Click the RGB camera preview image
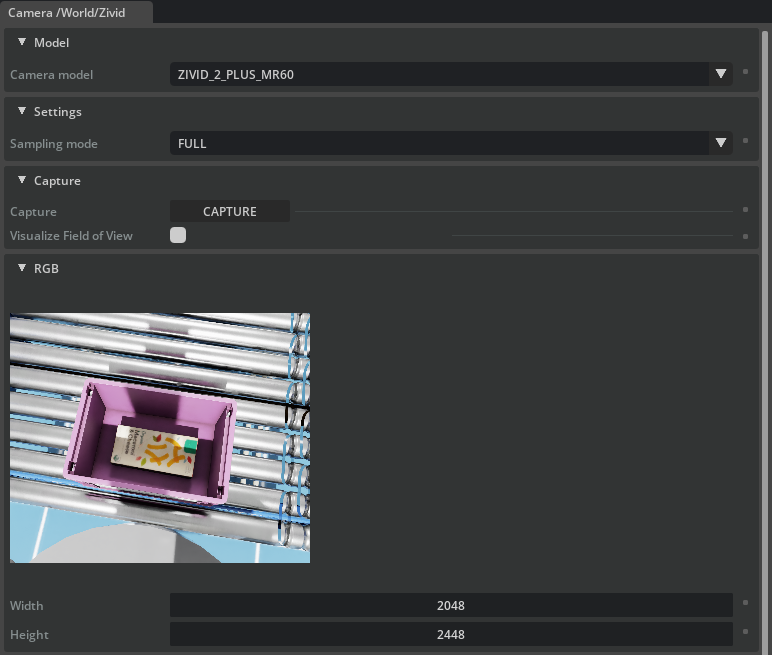772x655 pixels. [160, 438]
